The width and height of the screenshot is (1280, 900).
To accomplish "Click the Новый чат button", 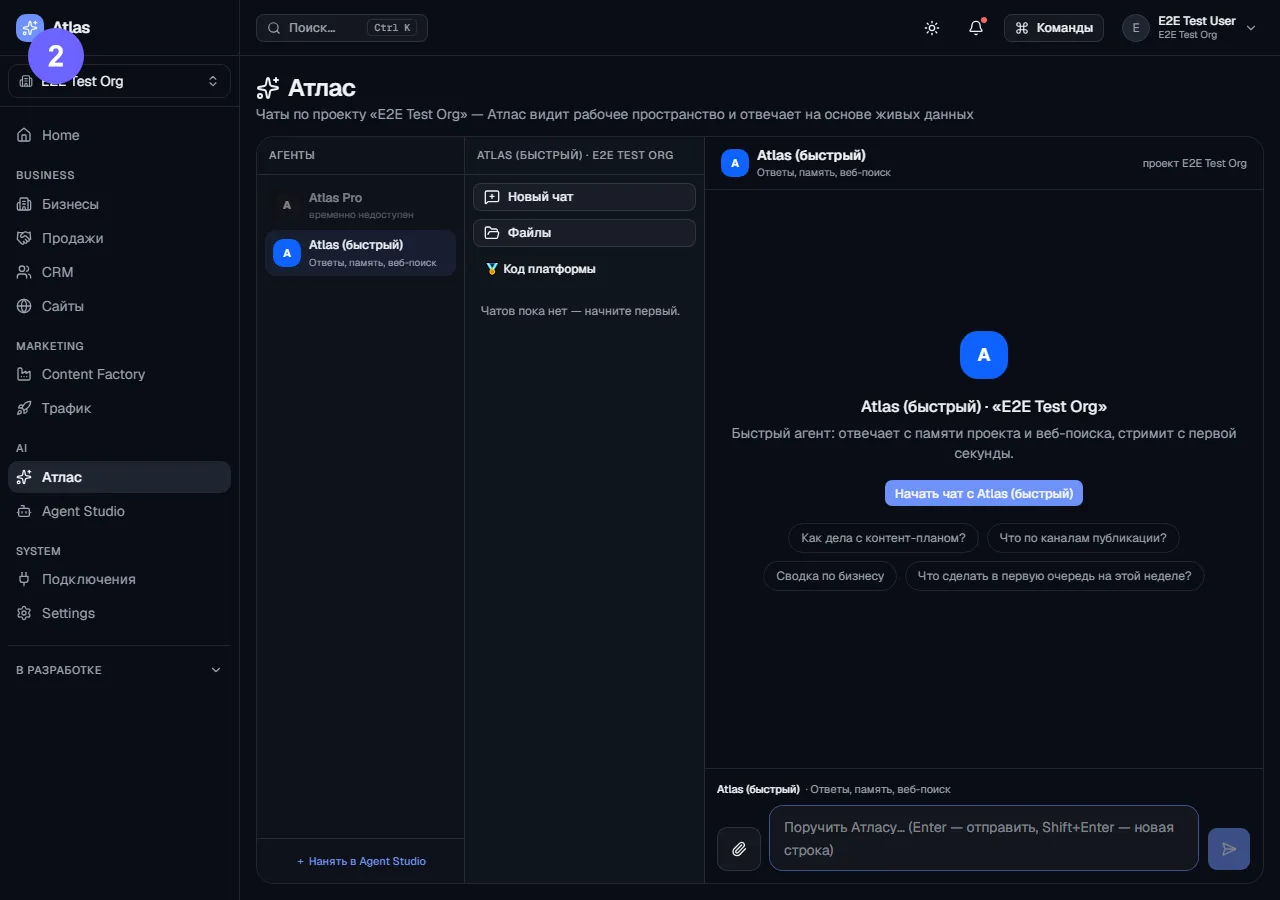I will point(584,197).
